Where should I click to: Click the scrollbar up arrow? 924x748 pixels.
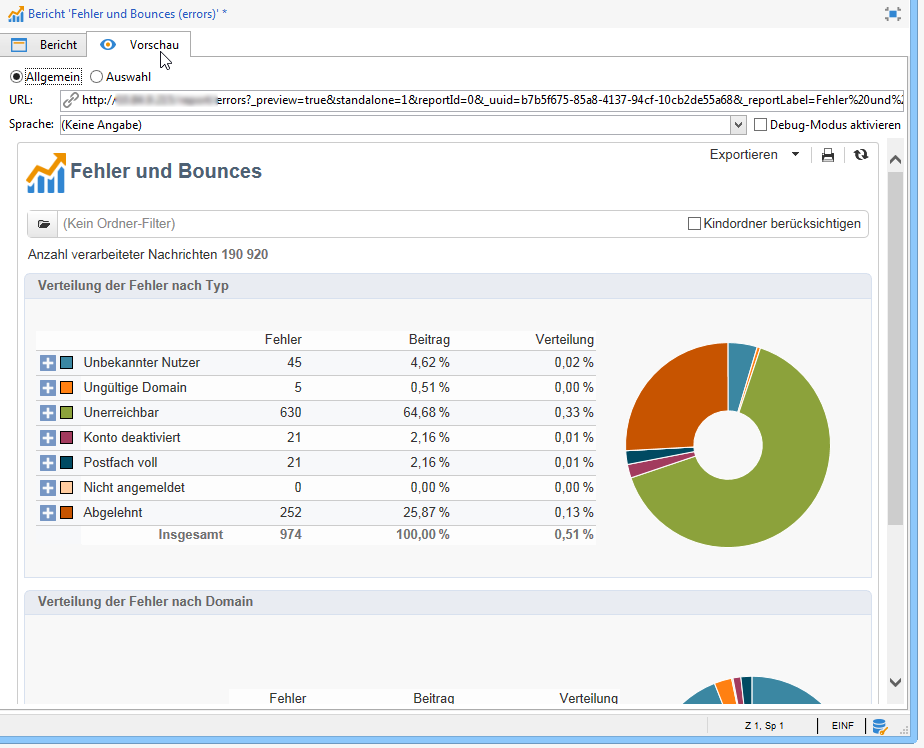tap(895, 160)
